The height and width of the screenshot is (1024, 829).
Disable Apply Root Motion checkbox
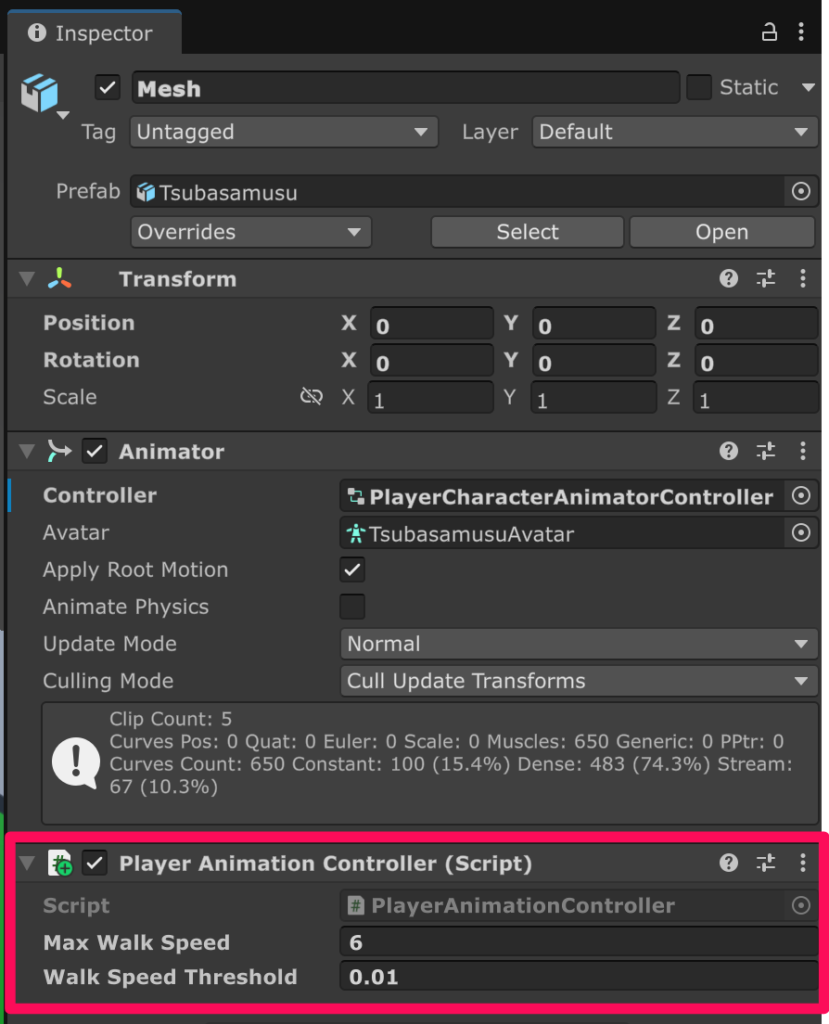point(352,570)
